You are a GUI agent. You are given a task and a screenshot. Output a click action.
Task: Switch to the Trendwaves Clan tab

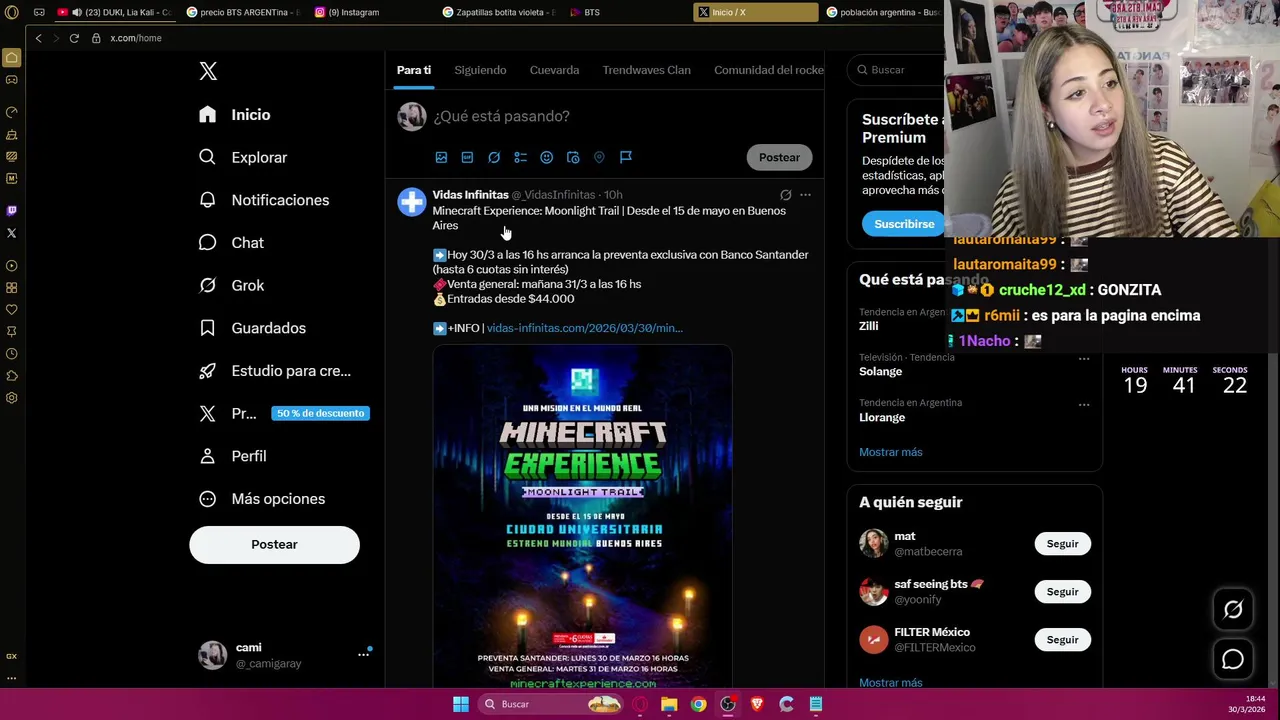(x=646, y=70)
